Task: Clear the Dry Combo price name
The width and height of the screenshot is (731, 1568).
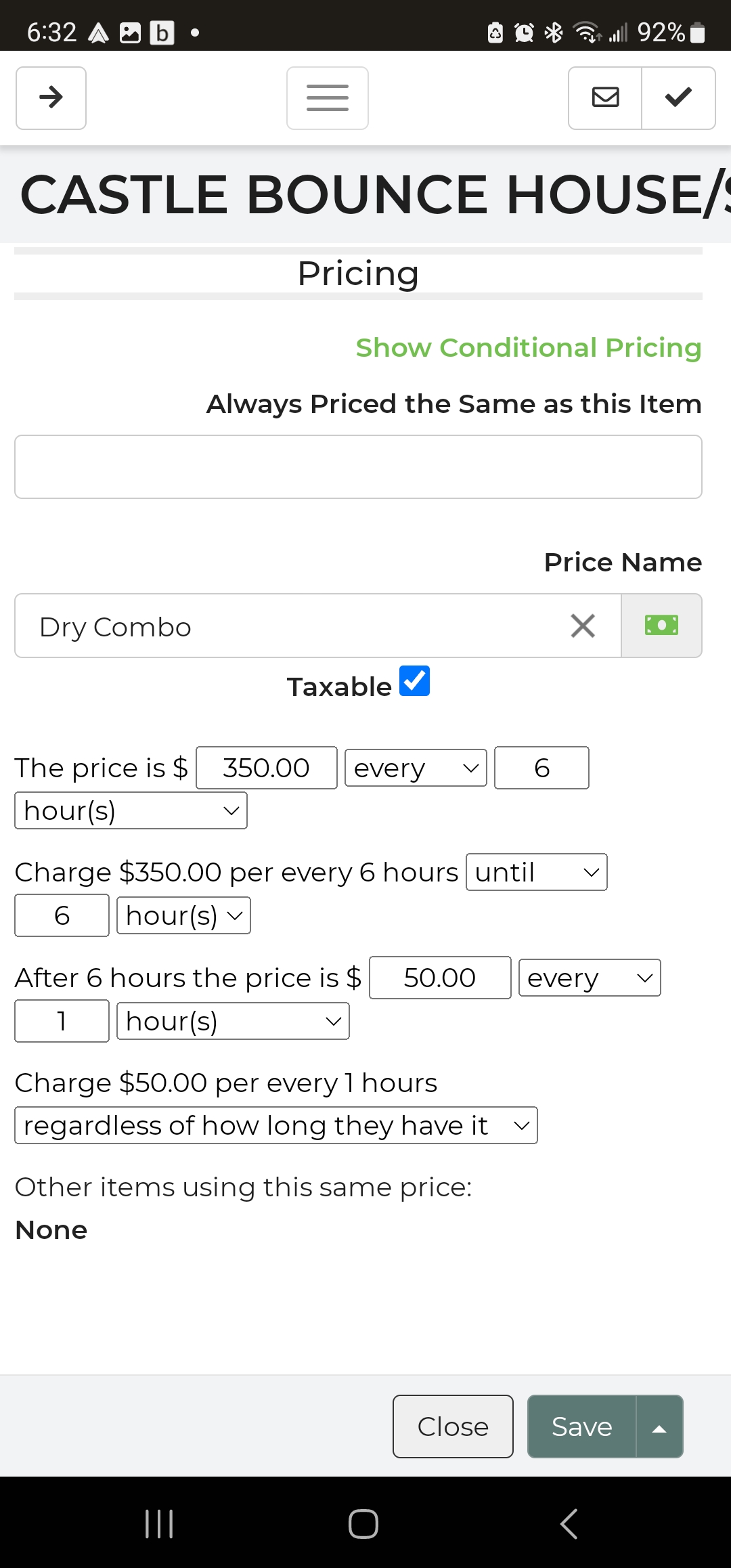Action: (x=582, y=626)
